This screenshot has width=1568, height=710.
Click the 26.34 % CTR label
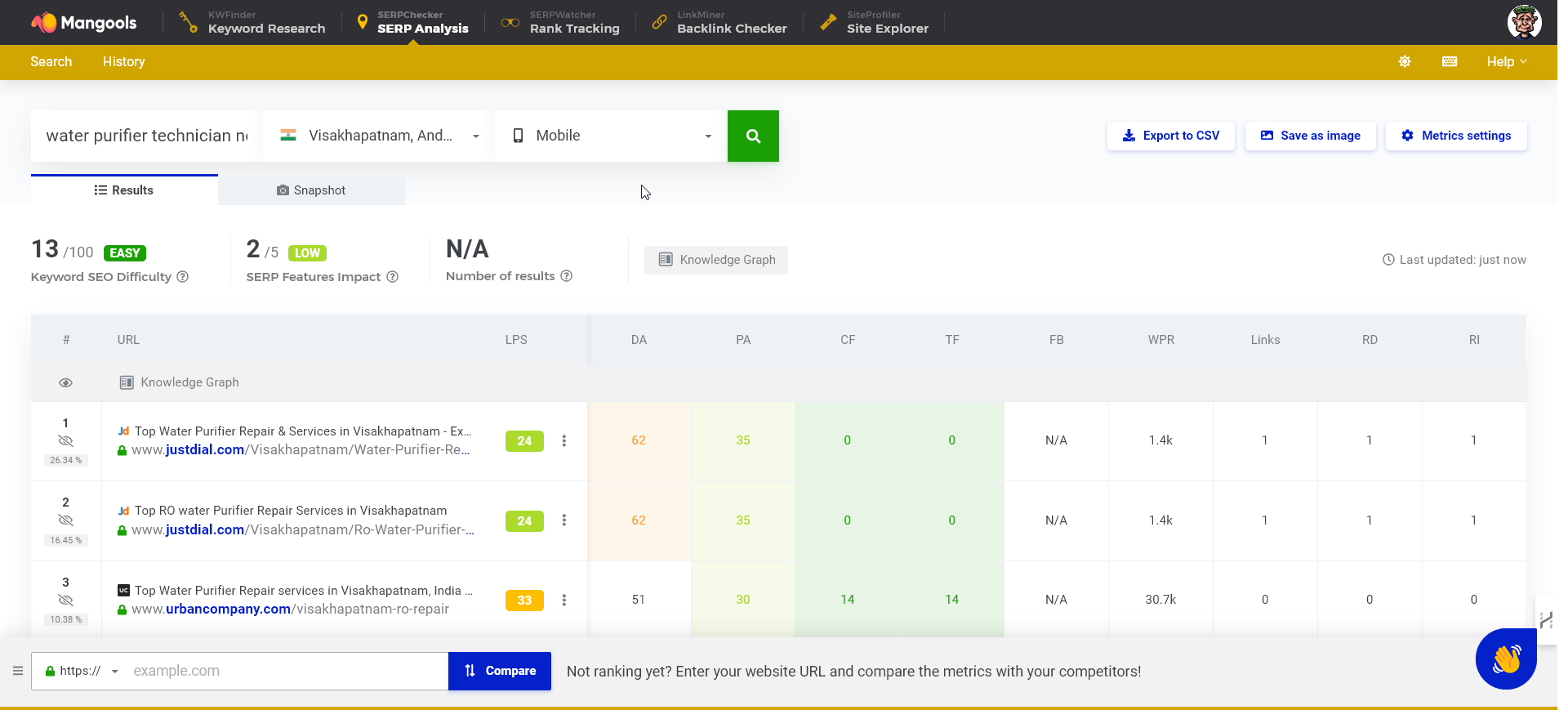pyautogui.click(x=66, y=461)
